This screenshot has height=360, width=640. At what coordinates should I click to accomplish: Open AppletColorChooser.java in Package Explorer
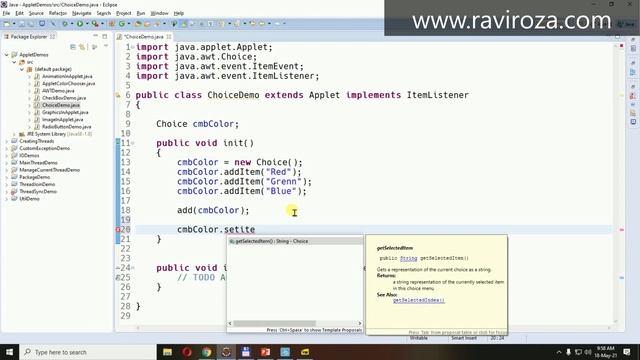69,84
